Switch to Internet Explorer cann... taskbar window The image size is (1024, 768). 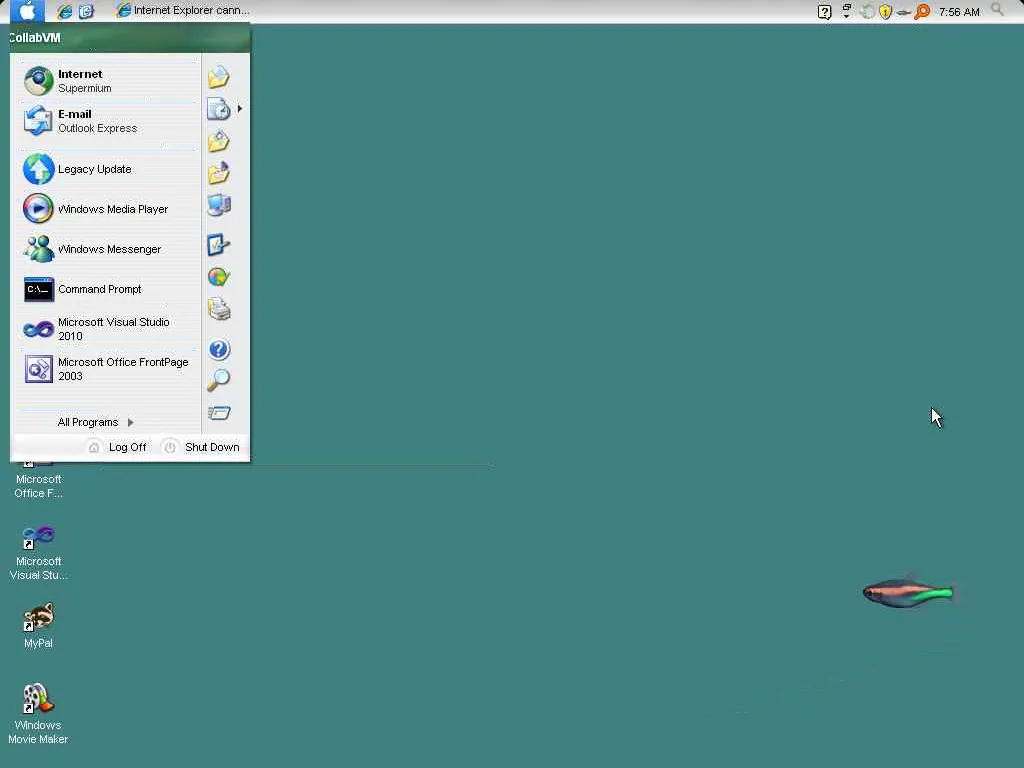click(183, 10)
